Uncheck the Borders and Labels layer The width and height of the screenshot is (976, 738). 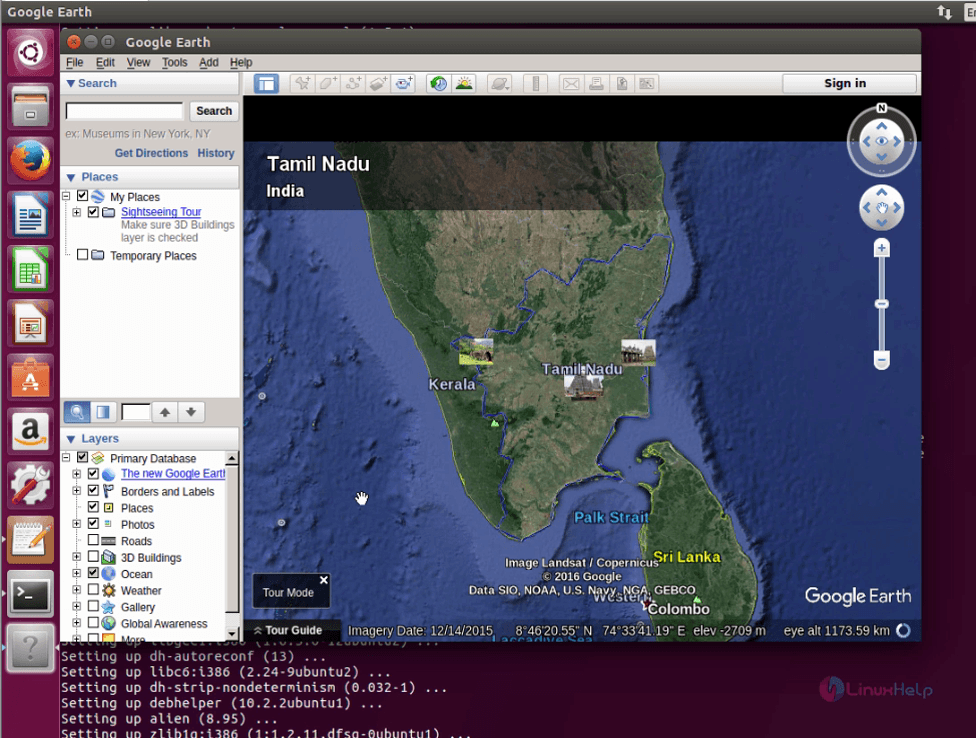coord(94,491)
